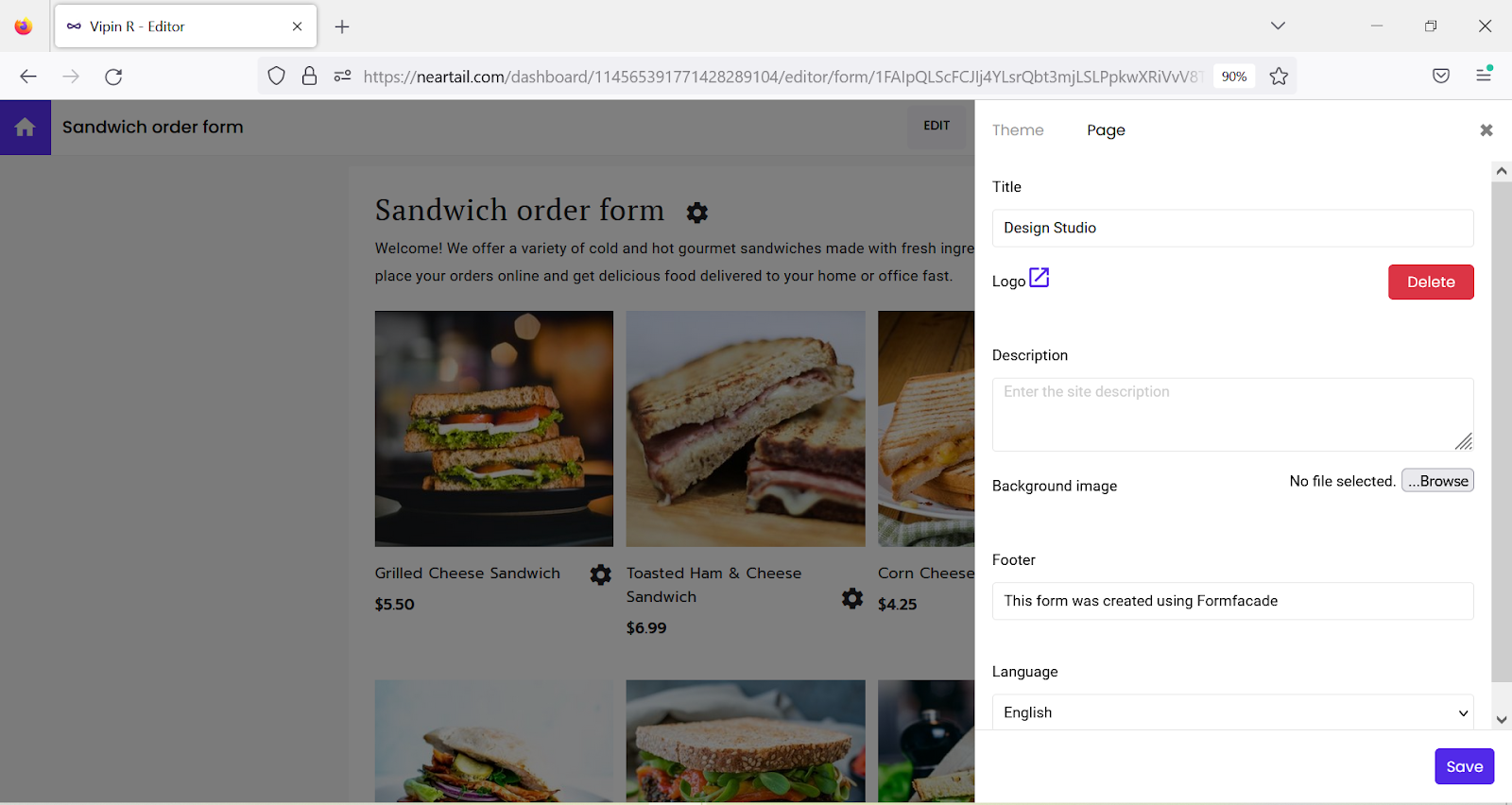Viewport: 1512px width, 805px height.
Task: Open Grilled Cheese Sandwich settings gear
Action: tap(600, 574)
